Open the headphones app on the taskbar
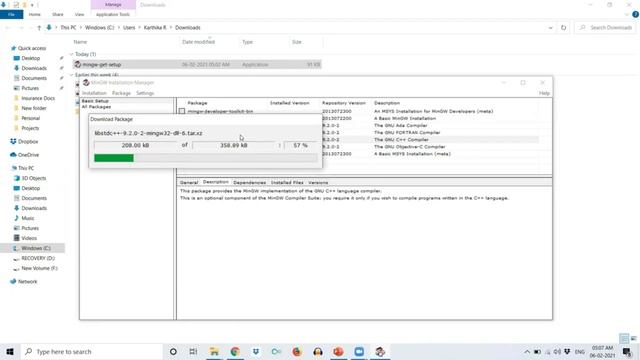The width and height of the screenshot is (640, 360). click(318, 351)
